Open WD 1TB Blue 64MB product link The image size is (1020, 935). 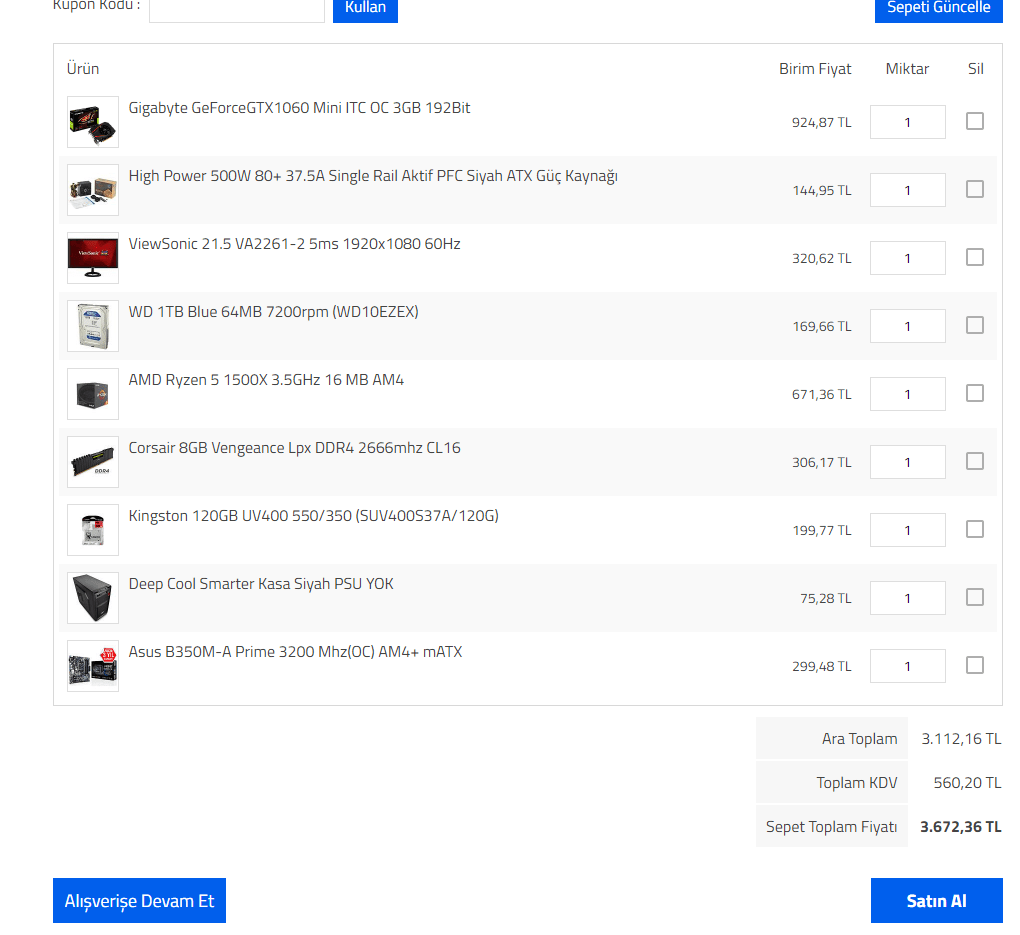tap(273, 312)
